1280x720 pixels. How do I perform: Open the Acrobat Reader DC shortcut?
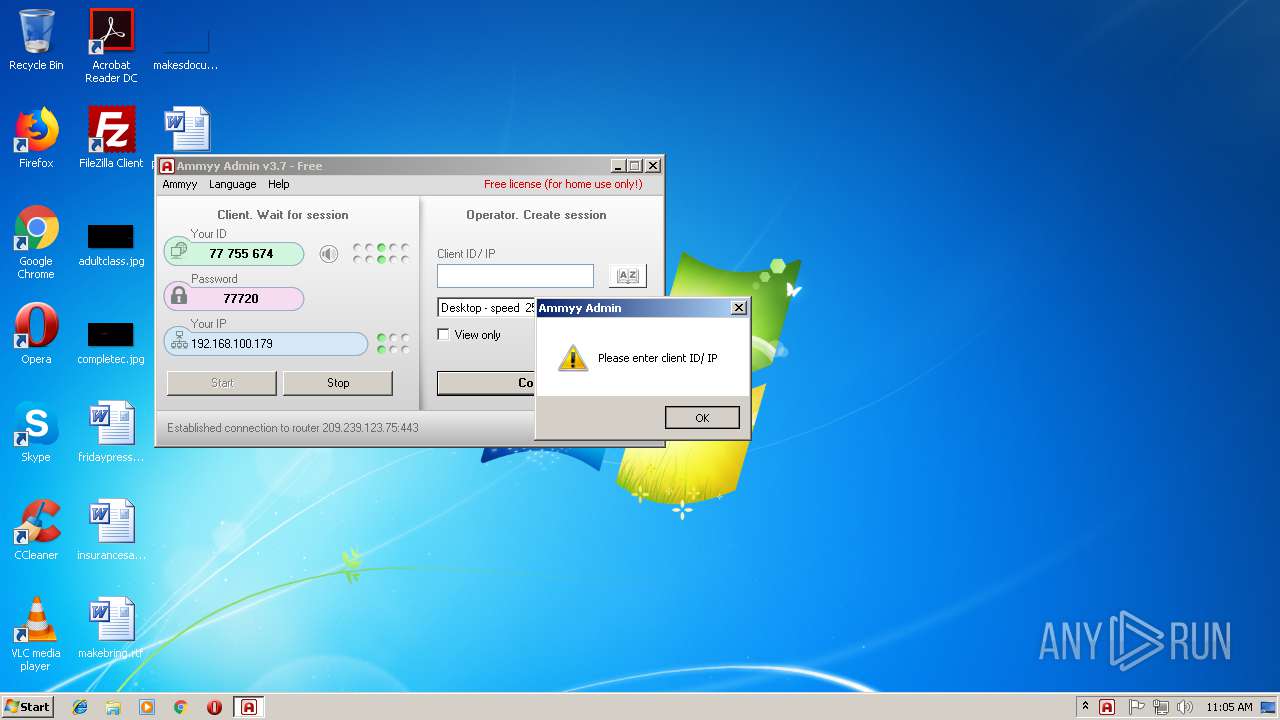click(111, 46)
